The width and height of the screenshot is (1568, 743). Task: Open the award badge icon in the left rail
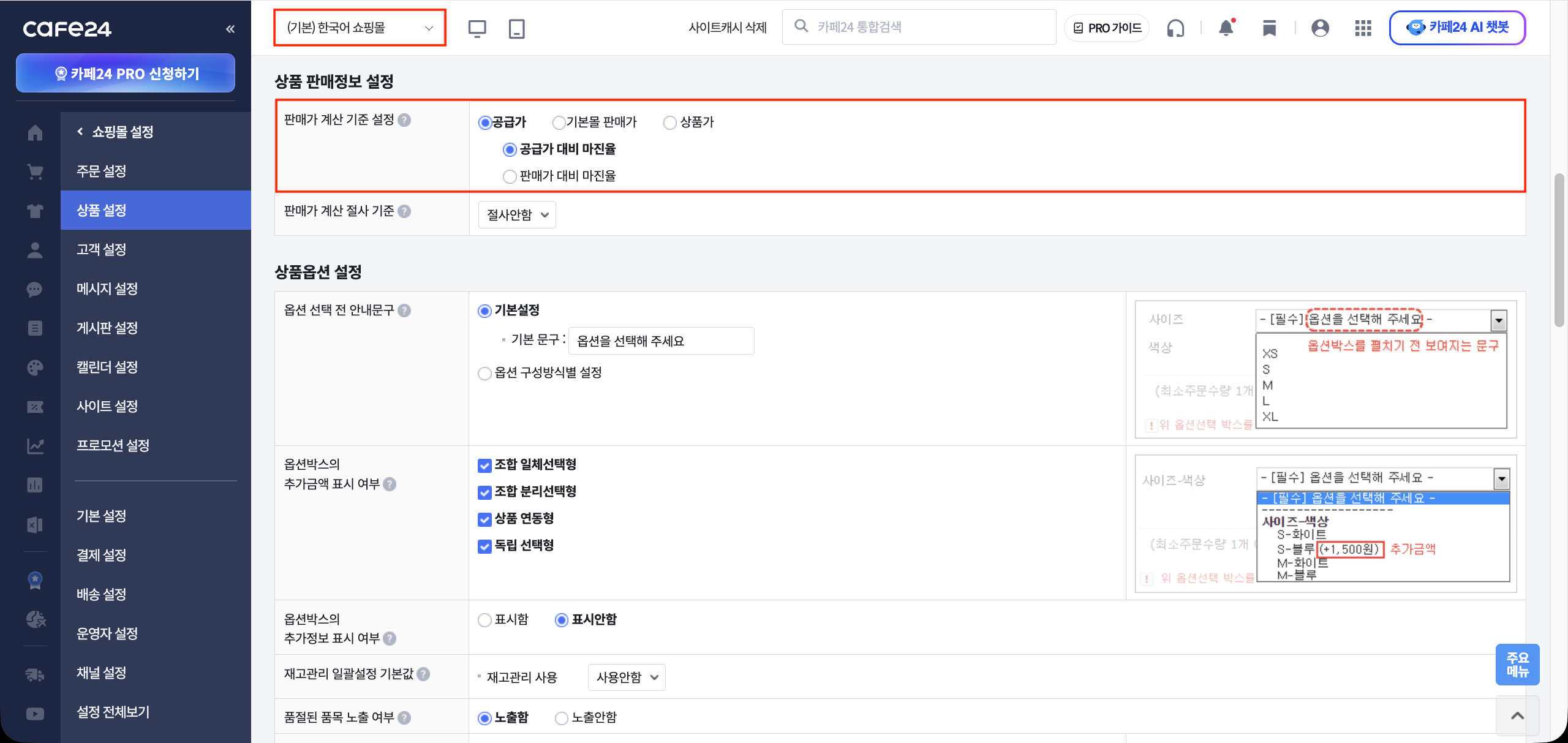35,579
